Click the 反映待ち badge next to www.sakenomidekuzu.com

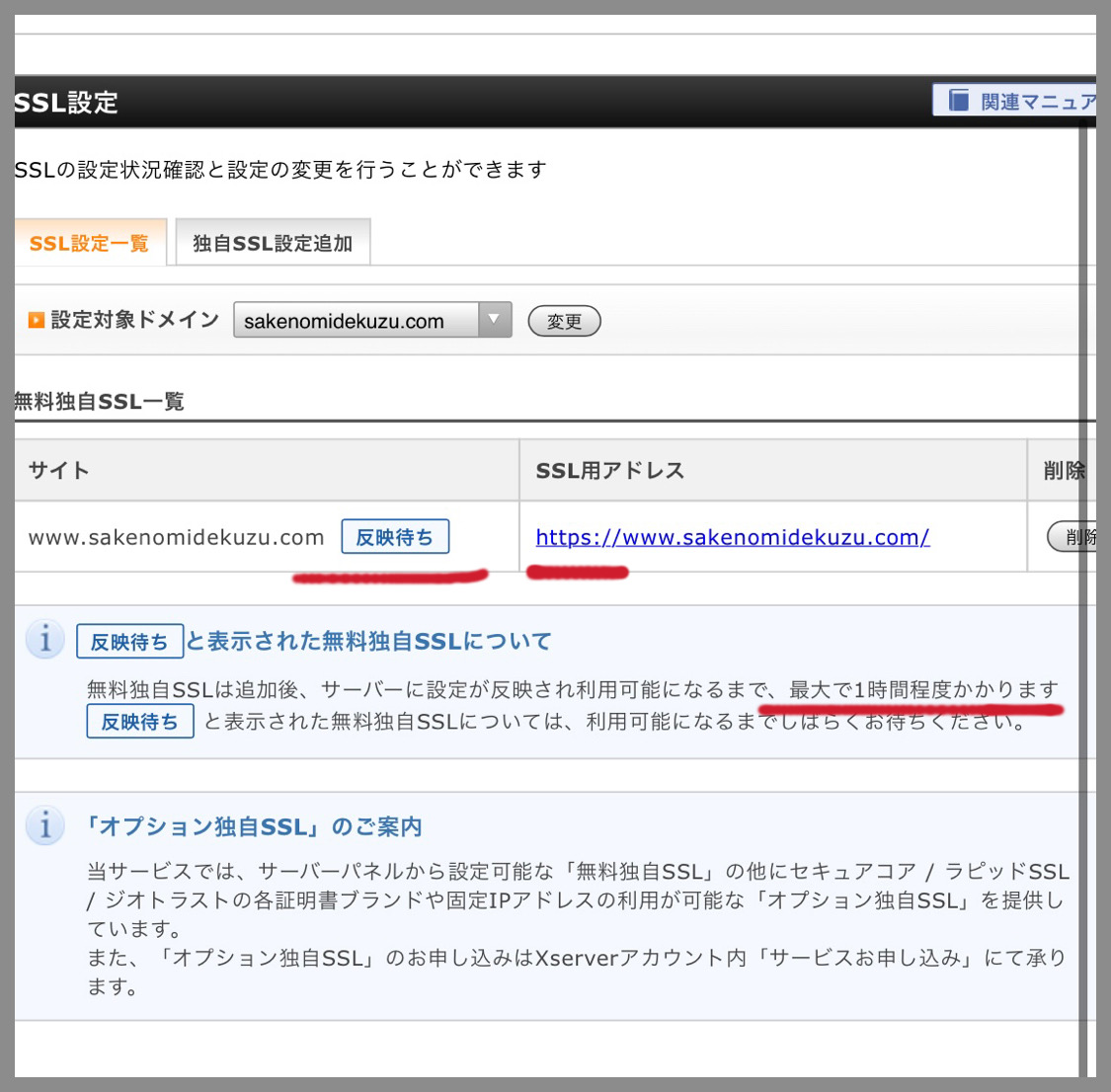pos(395,537)
